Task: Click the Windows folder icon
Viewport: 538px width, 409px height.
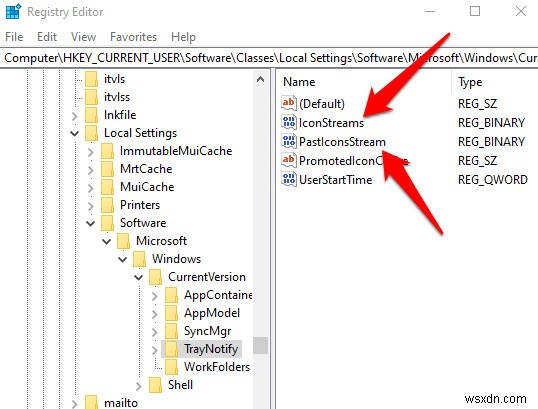Action: point(139,259)
